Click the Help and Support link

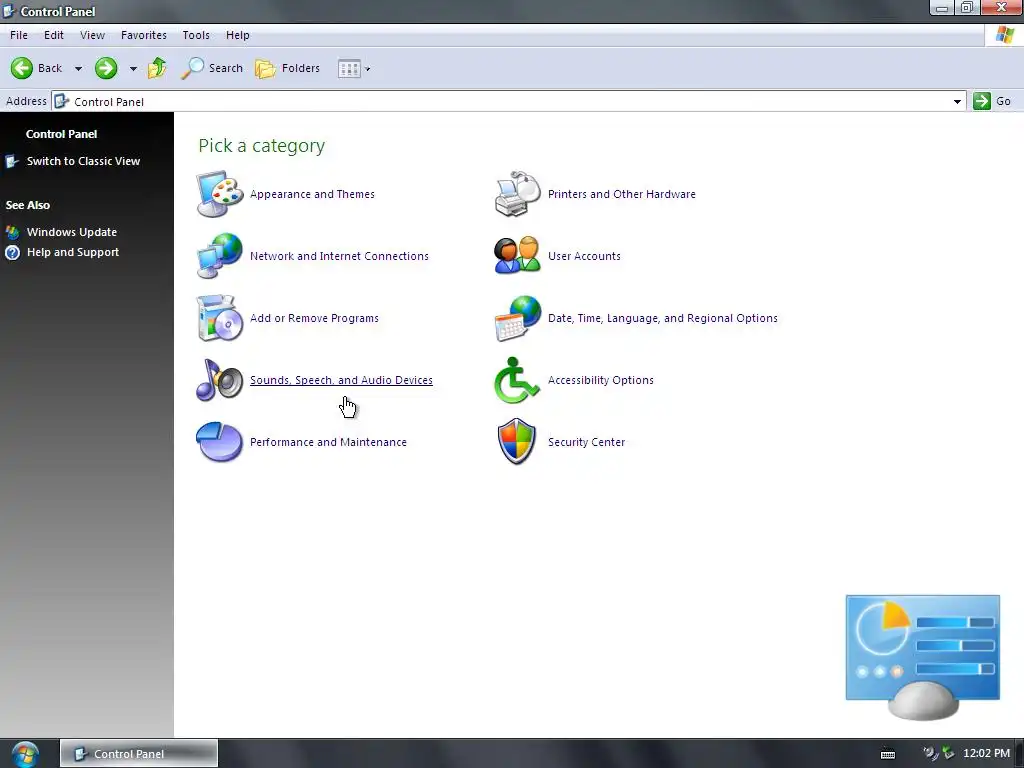(x=72, y=252)
